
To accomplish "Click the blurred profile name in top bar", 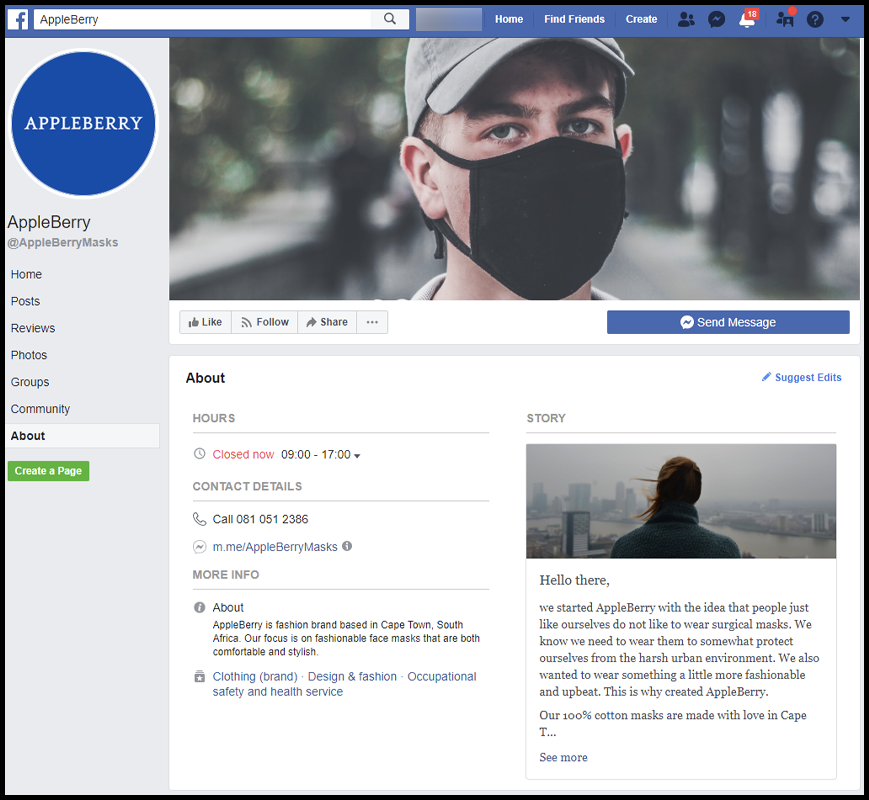I will point(449,19).
